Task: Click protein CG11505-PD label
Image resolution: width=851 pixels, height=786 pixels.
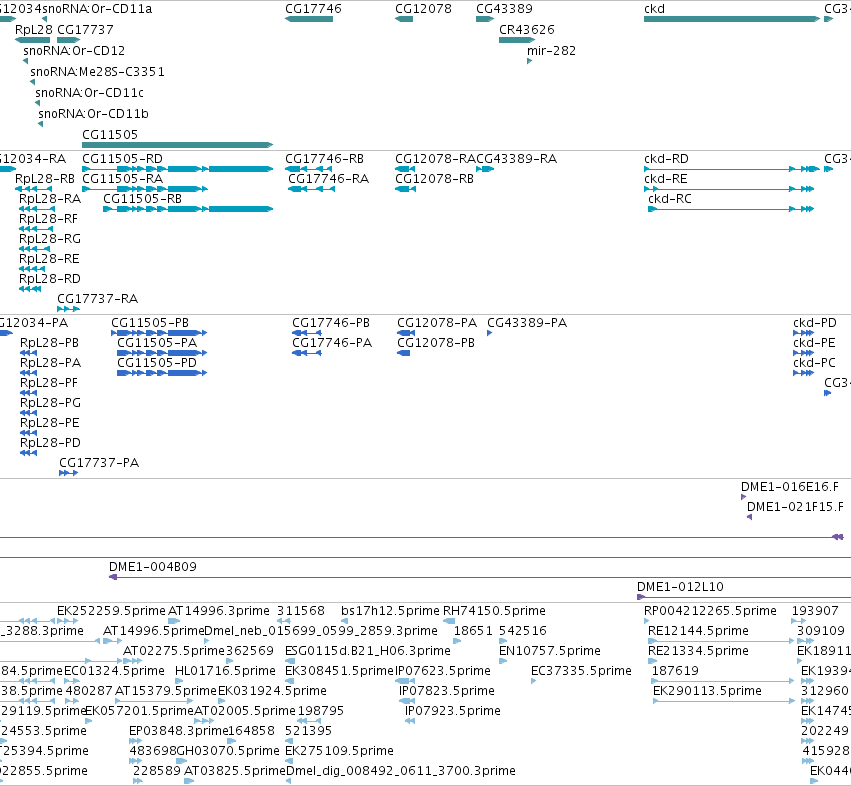Action: 157,363
